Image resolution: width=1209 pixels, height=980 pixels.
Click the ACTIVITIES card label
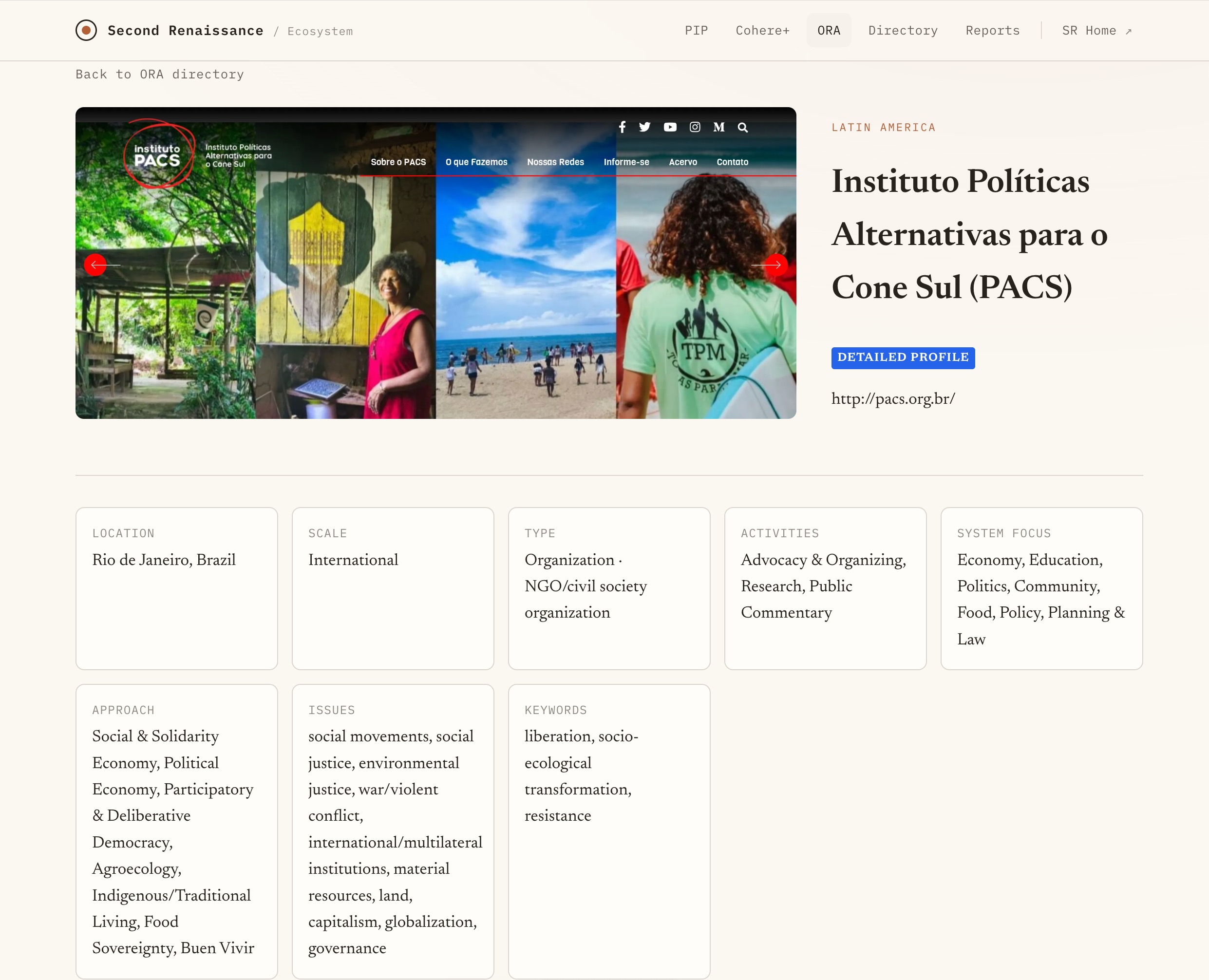(779, 533)
